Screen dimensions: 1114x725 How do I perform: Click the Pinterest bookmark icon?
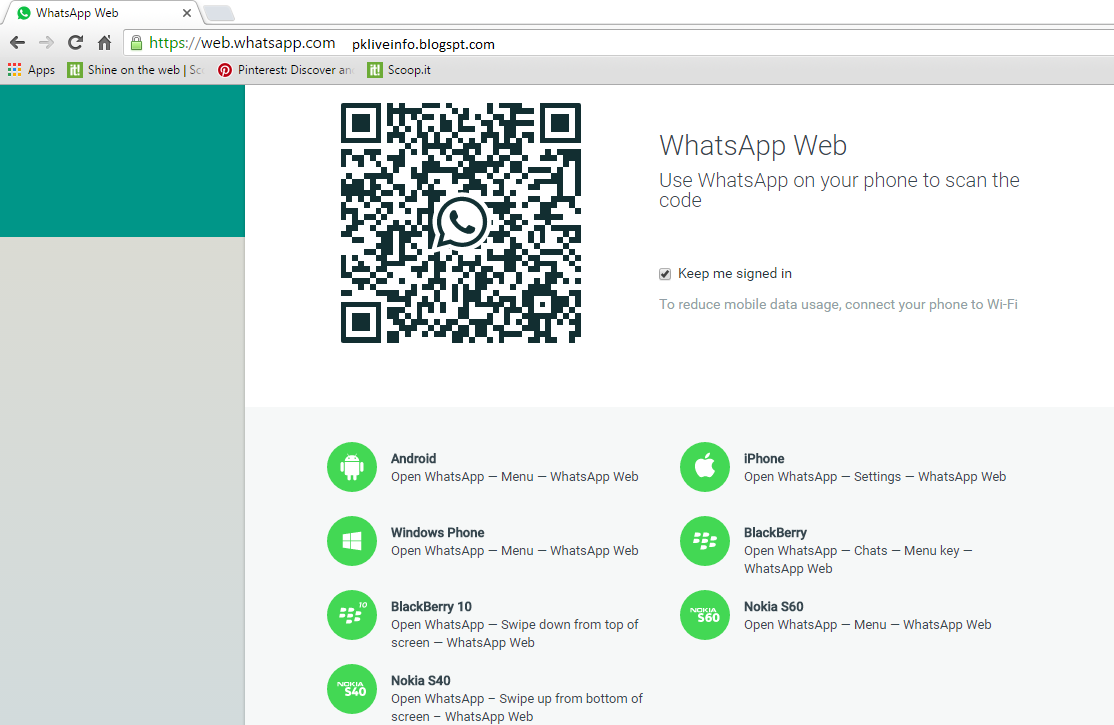click(x=225, y=70)
